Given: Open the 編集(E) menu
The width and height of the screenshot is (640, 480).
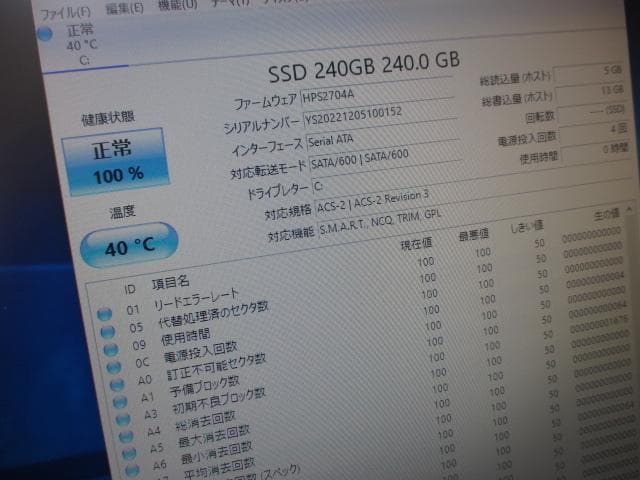Looking at the screenshot, I should (125, 8).
